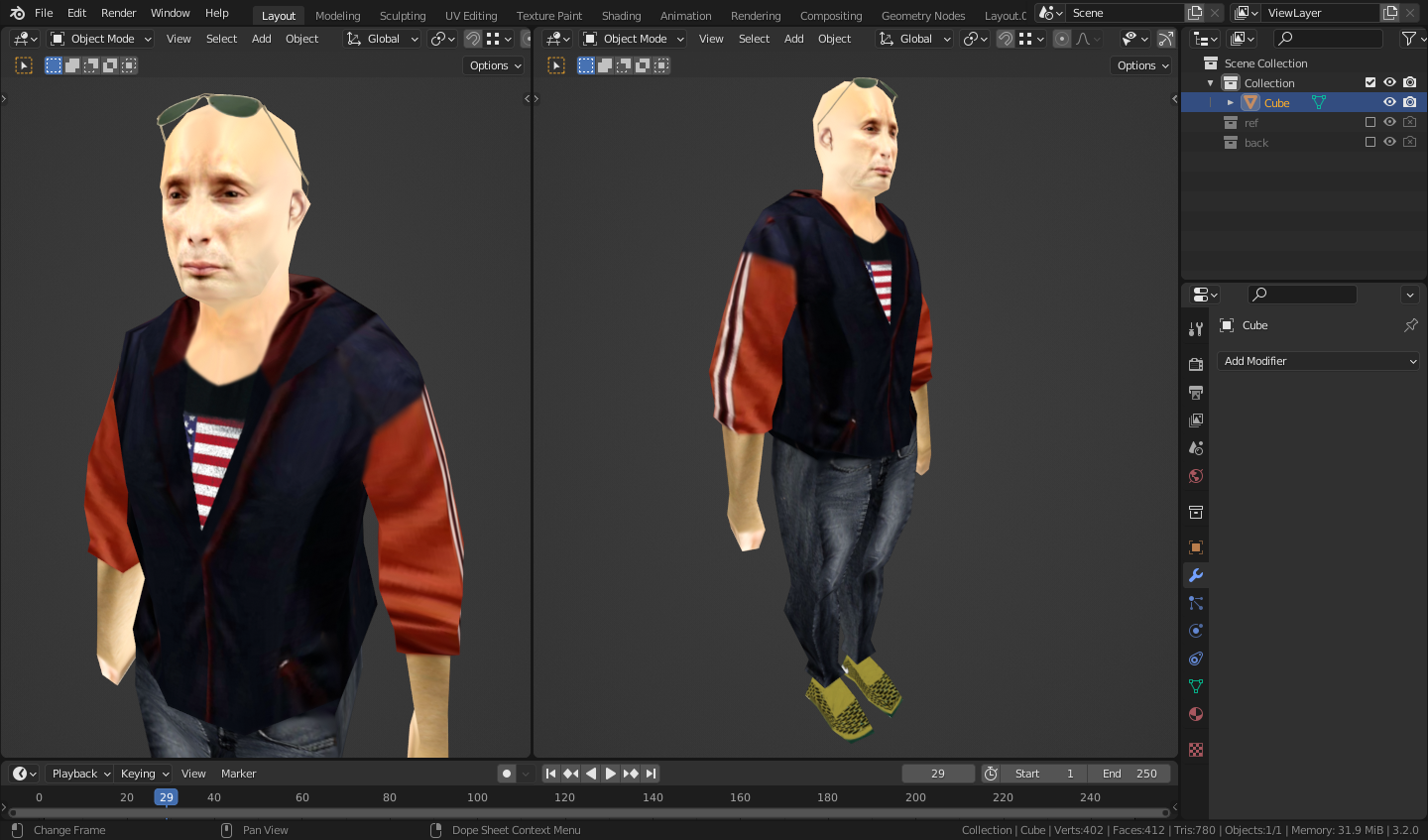The height and width of the screenshot is (840, 1428).
Task: Click the End frame field showing 250
Action: tap(1130, 774)
